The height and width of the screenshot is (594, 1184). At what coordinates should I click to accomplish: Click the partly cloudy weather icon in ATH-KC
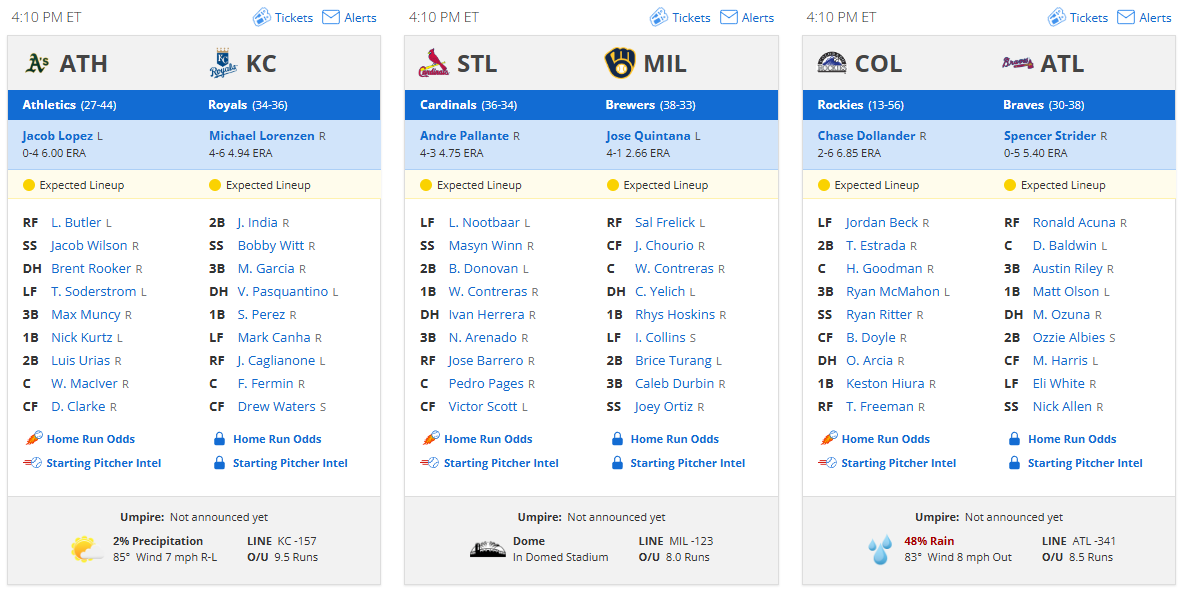[x=87, y=549]
